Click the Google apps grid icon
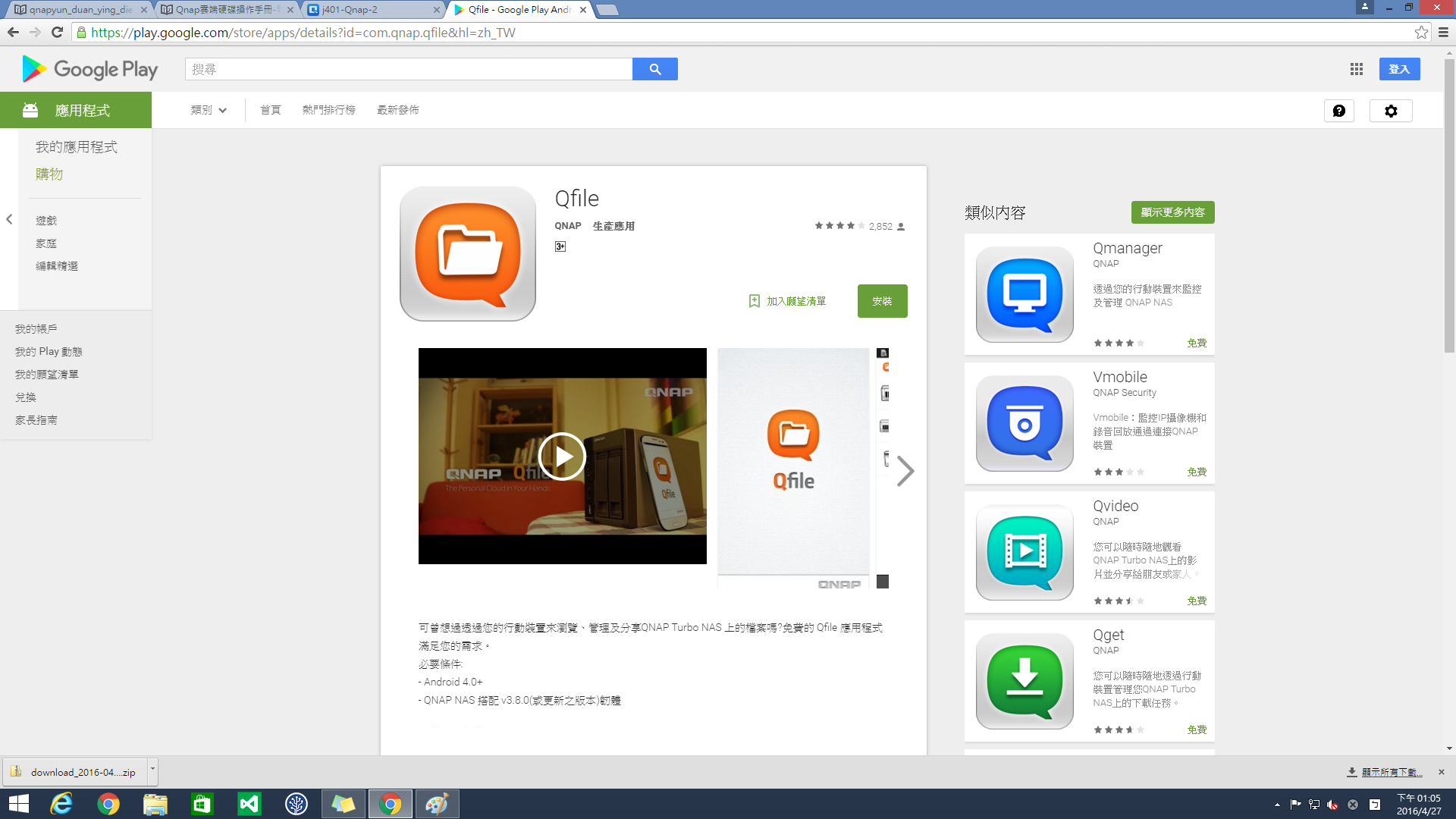The width and height of the screenshot is (1456, 819). pos(1357,69)
